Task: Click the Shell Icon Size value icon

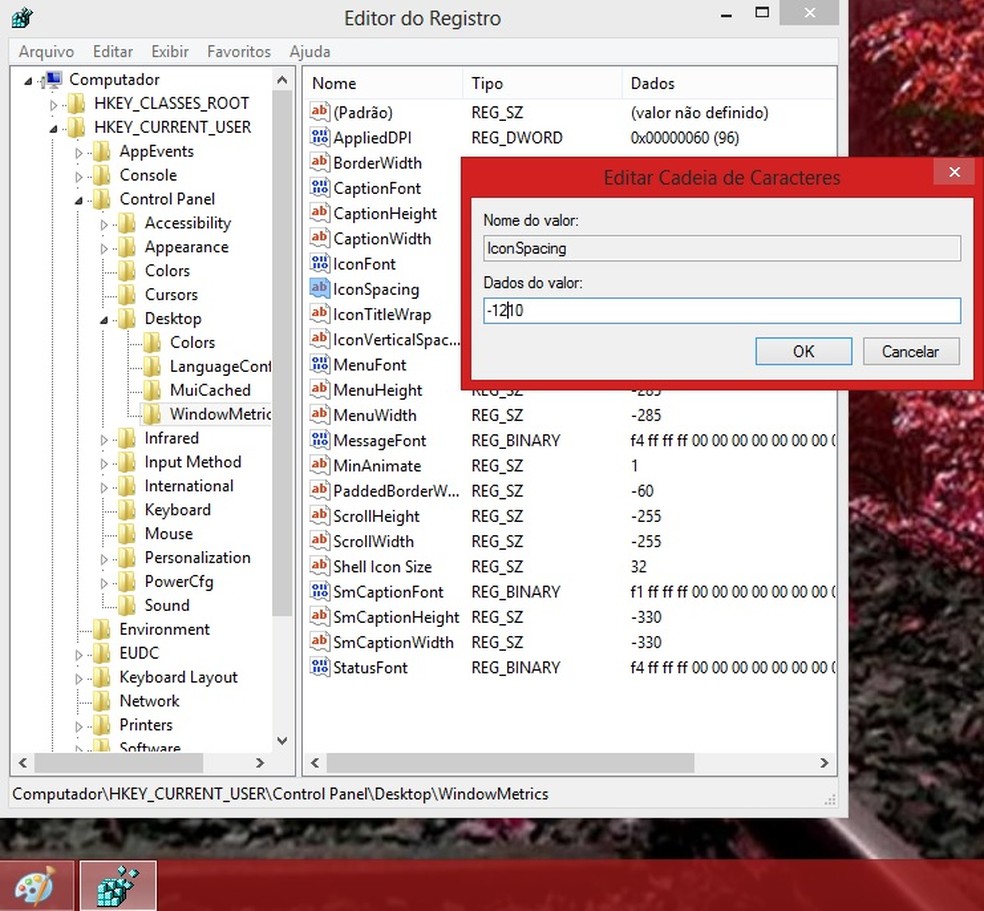Action: pyautogui.click(x=319, y=566)
